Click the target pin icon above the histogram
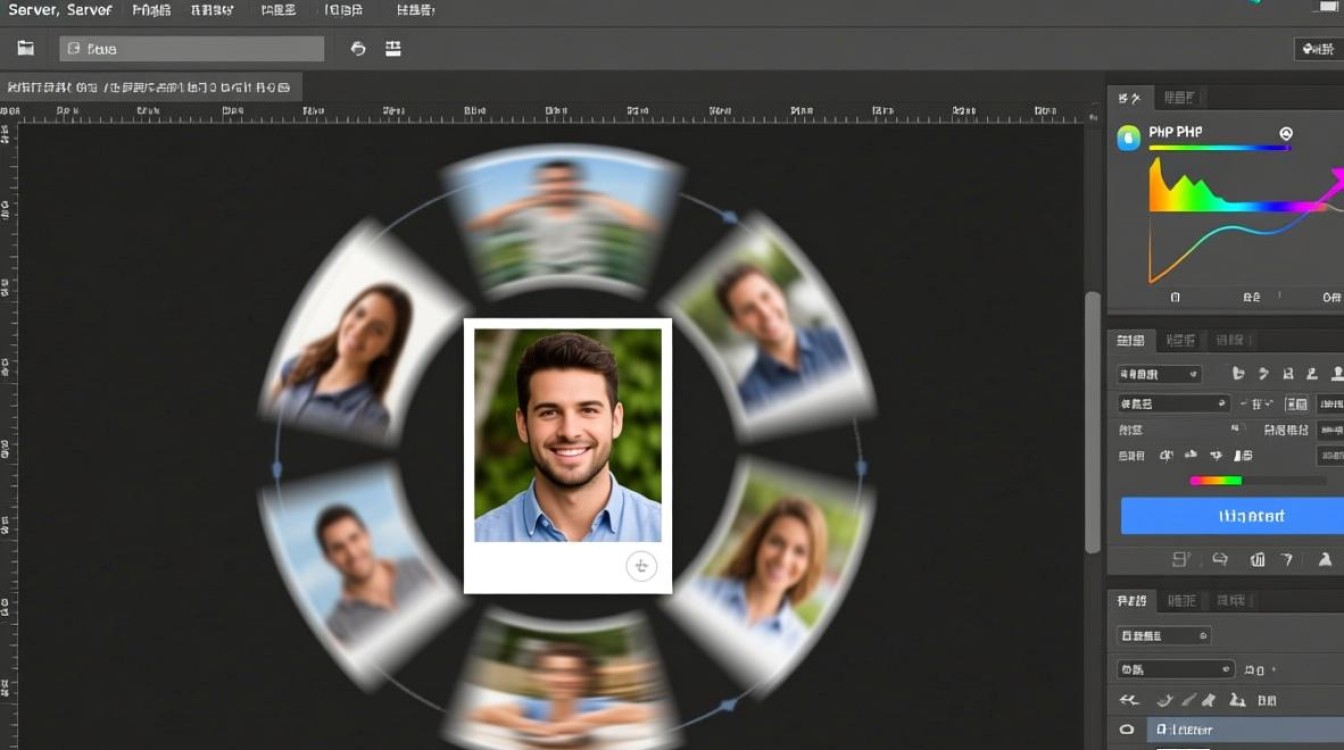The height and width of the screenshot is (750, 1344). click(1286, 133)
